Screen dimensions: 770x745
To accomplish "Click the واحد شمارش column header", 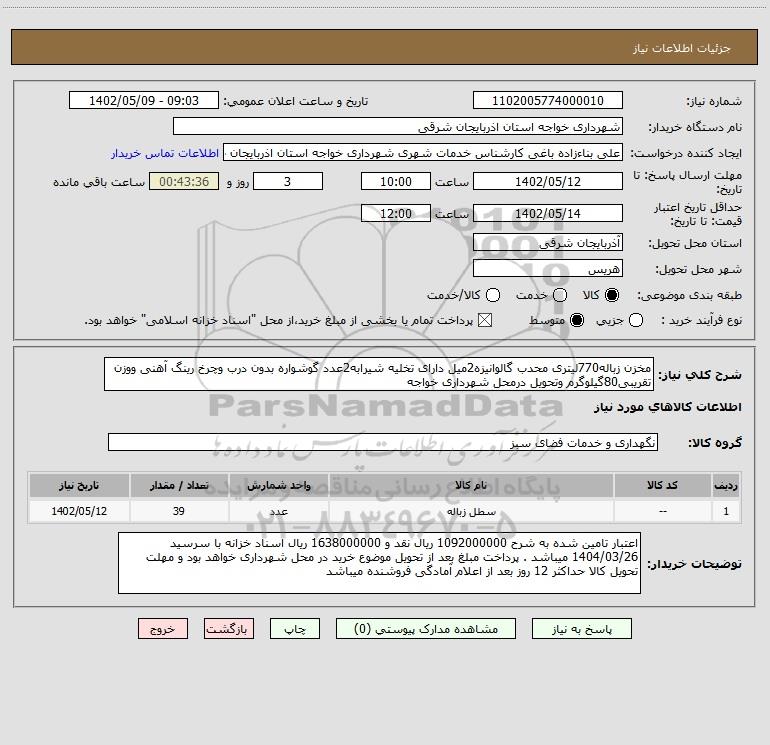I will point(278,485).
